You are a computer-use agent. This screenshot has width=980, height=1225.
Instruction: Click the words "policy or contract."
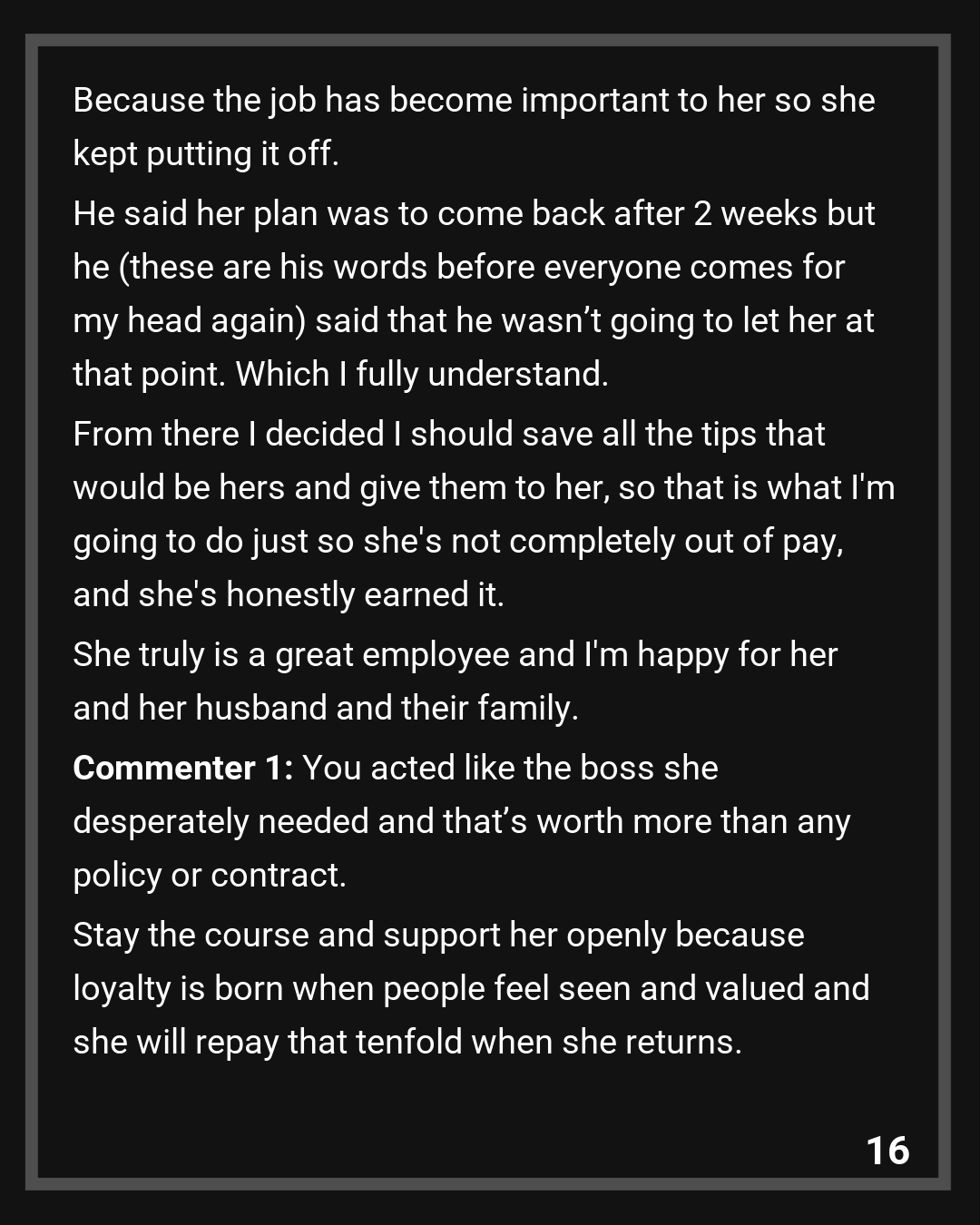tap(210, 875)
